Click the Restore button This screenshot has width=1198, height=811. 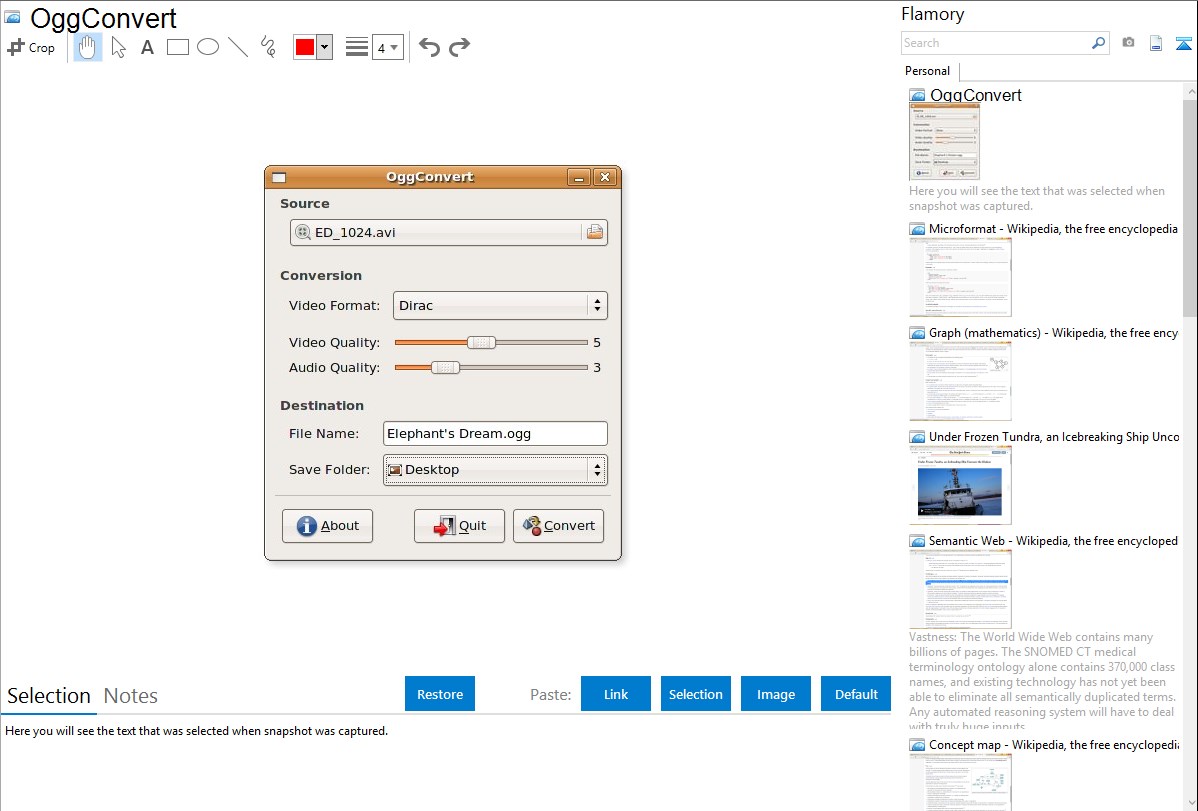point(440,694)
